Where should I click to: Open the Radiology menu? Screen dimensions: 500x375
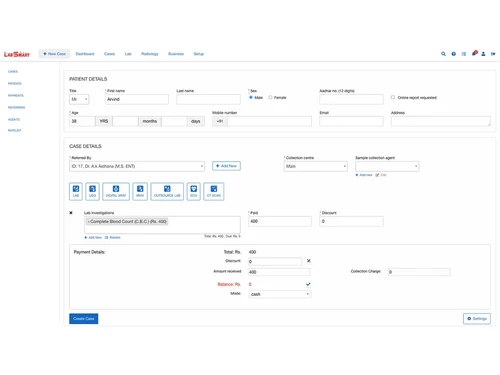(150, 54)
